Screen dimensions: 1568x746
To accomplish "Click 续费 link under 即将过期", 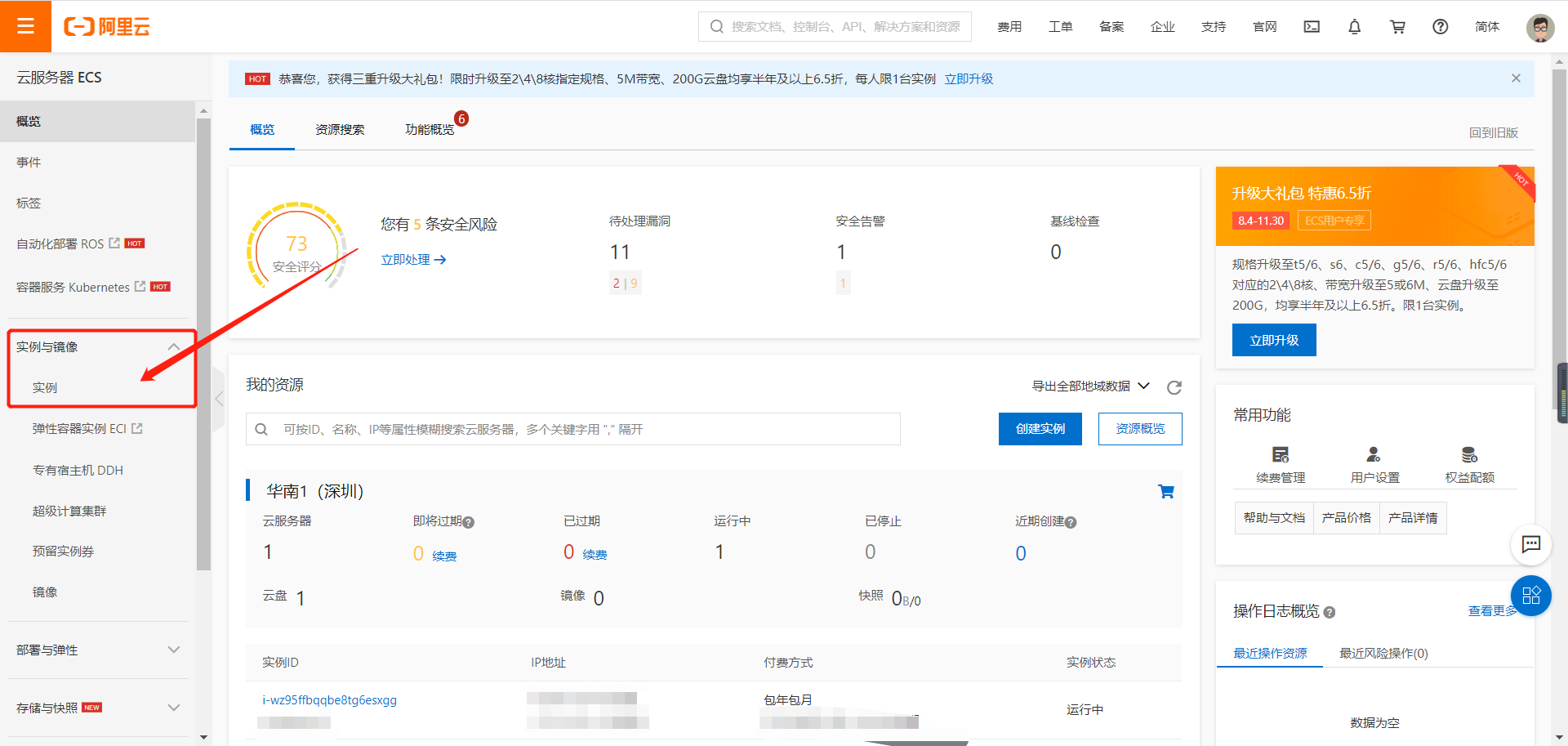I will click(444, 556).
